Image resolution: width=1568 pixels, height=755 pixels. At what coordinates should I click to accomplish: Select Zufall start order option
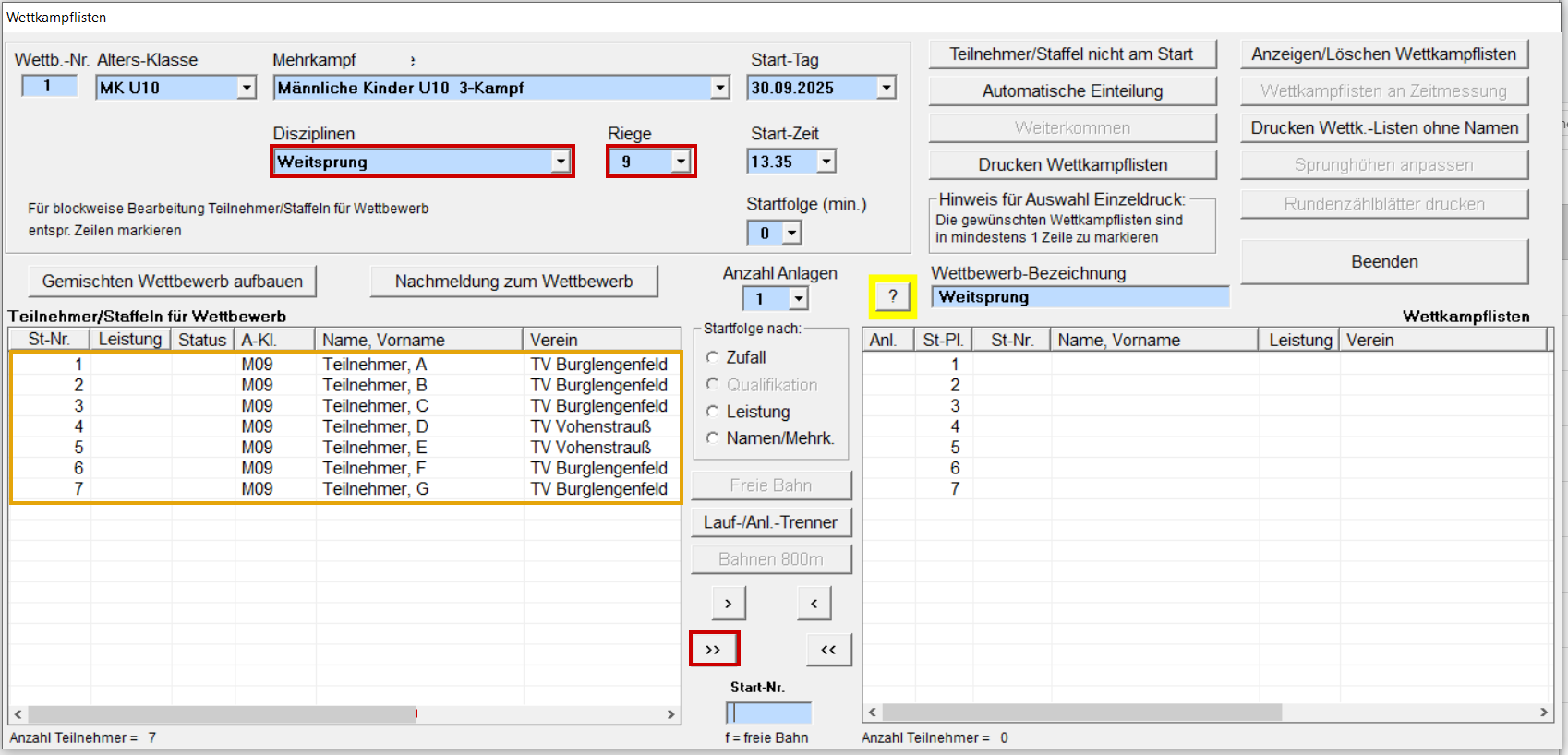712,357
